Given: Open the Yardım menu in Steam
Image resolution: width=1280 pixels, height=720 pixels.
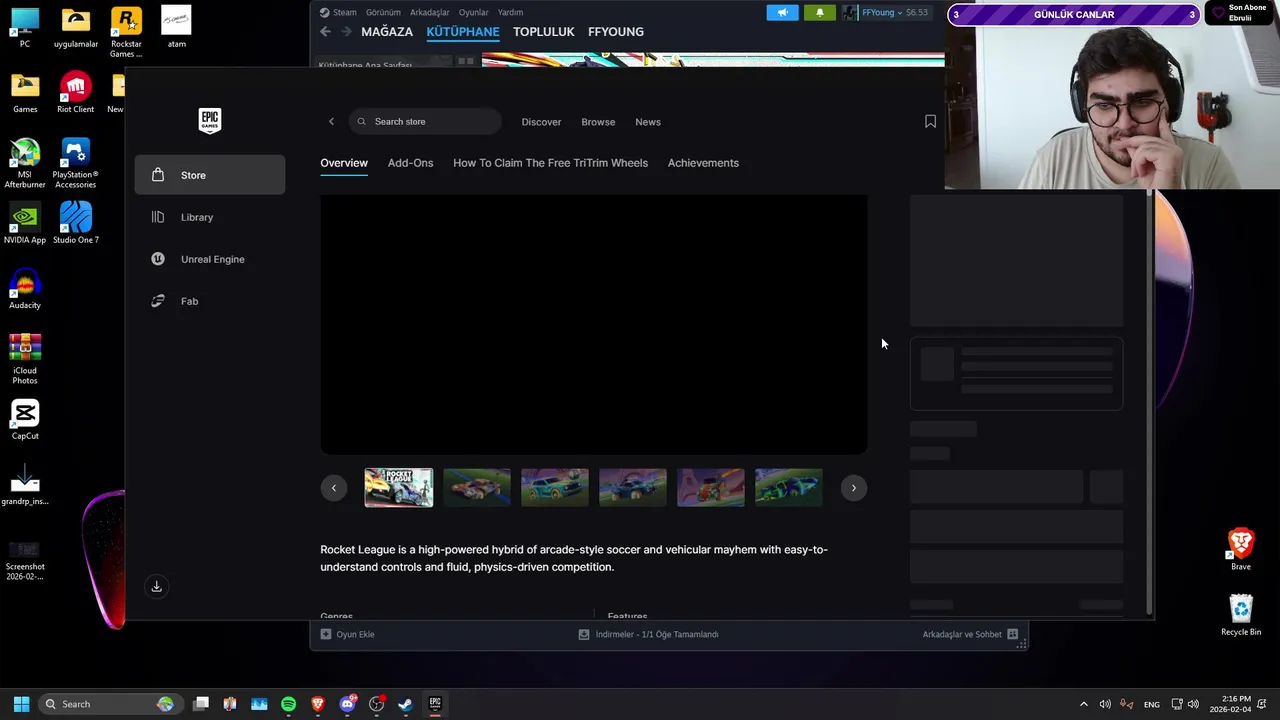Looking at the screenshot, I should tap(510, 12).
